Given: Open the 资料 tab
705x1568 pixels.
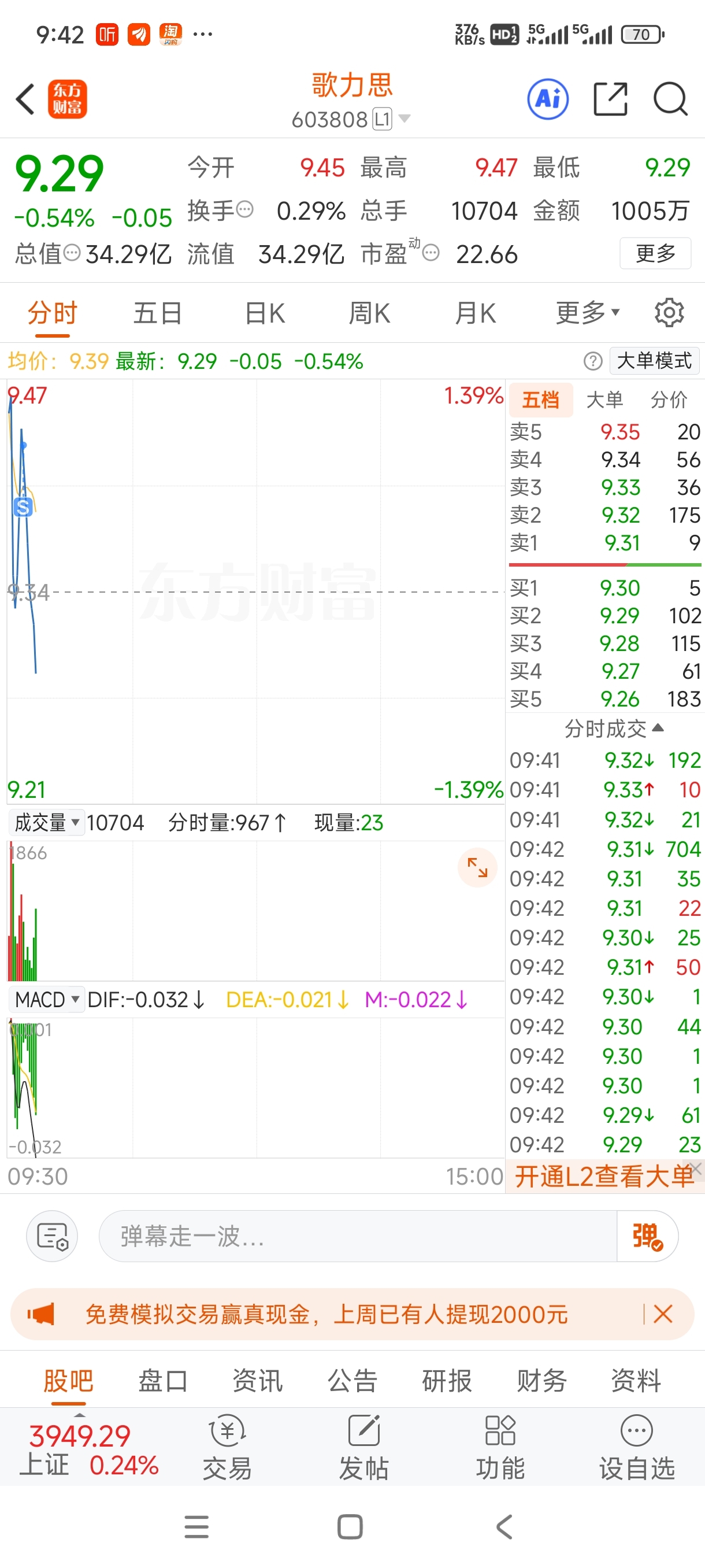Looking at the screenshot, I should 636,1380.
